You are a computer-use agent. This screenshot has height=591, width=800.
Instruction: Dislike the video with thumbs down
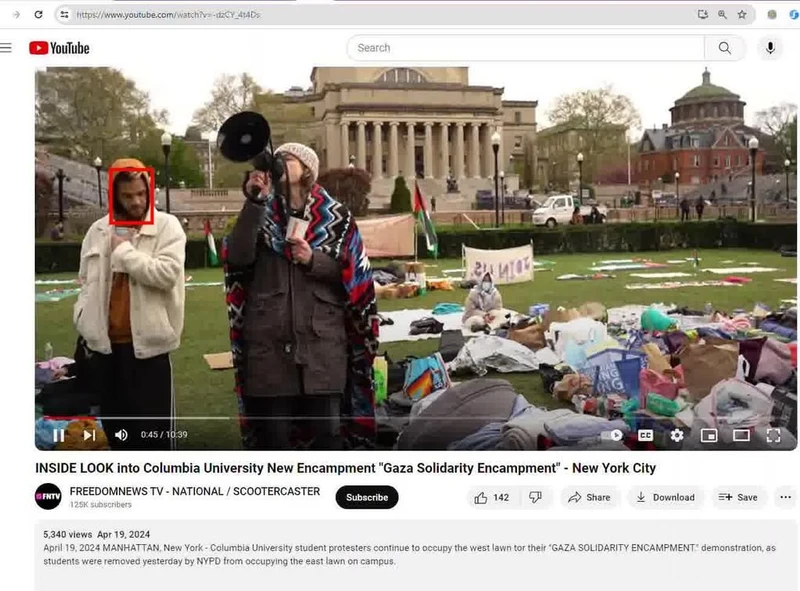(x=535, y=497)
